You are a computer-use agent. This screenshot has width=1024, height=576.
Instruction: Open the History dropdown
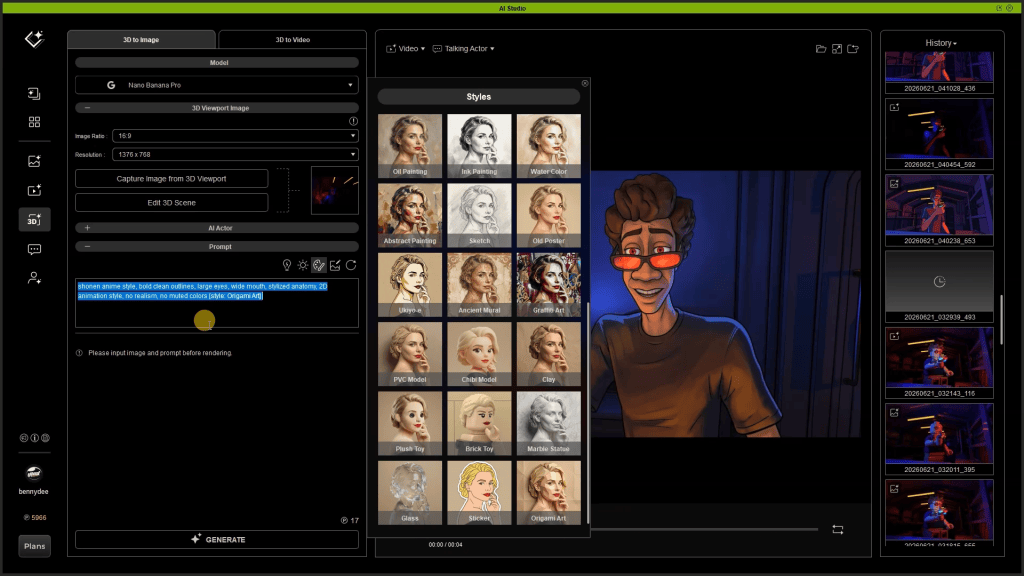click(x=941, y=43)
